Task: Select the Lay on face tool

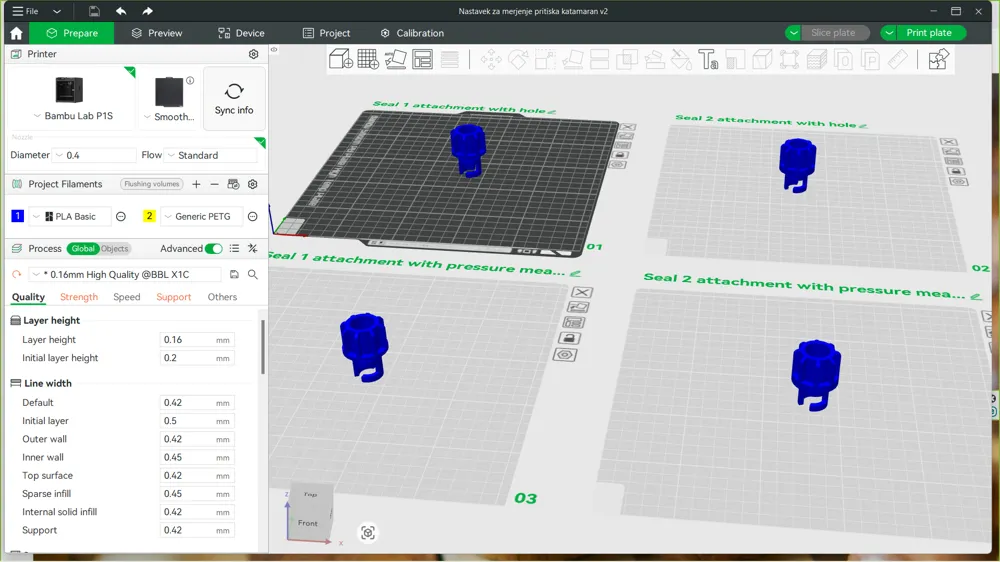Action: (x=572, y=59)
